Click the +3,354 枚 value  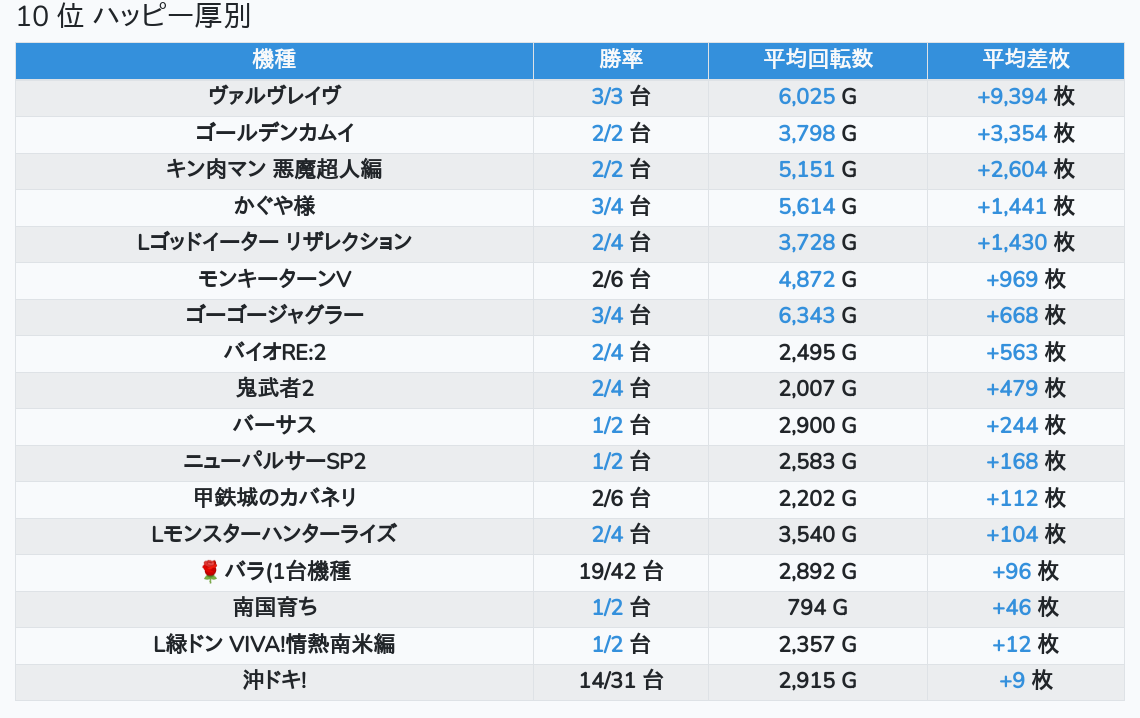coord(1026,133)
